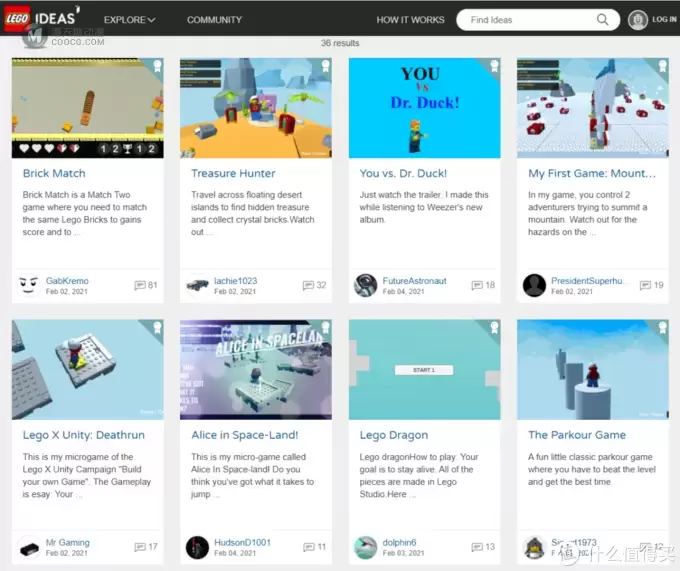Image resolution: width=680 pixels, height=571 pixels.
Task: Click the comments icon on Lego Dragon
Action: (x=477, y=547)
